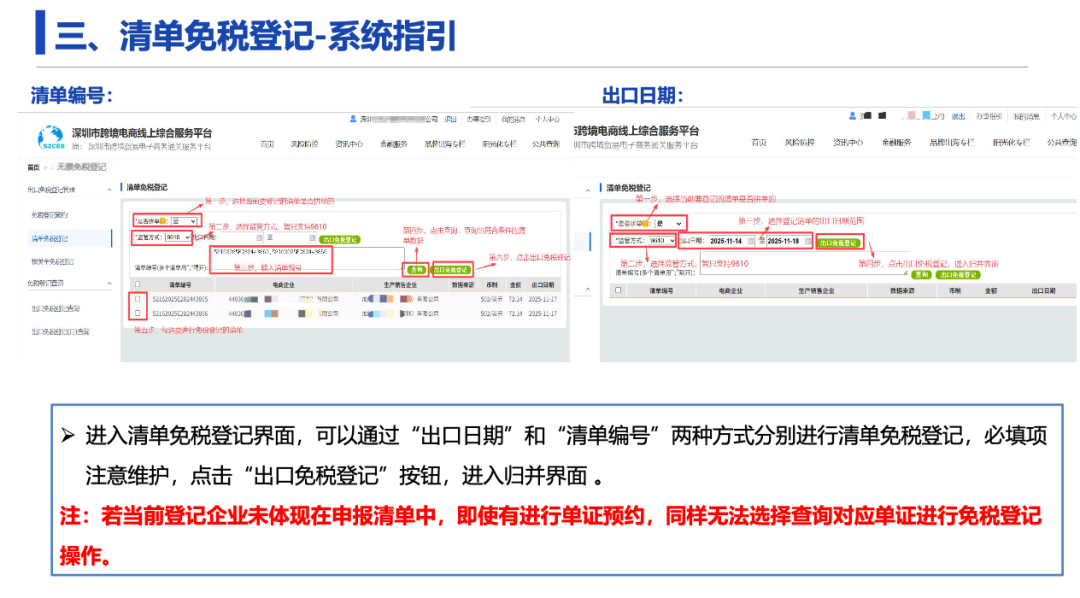Image resolution: width=1080 pixels, height=598 pixels.
Task: Click the SZCES platform logo in left screenshot
Action: 49,138
